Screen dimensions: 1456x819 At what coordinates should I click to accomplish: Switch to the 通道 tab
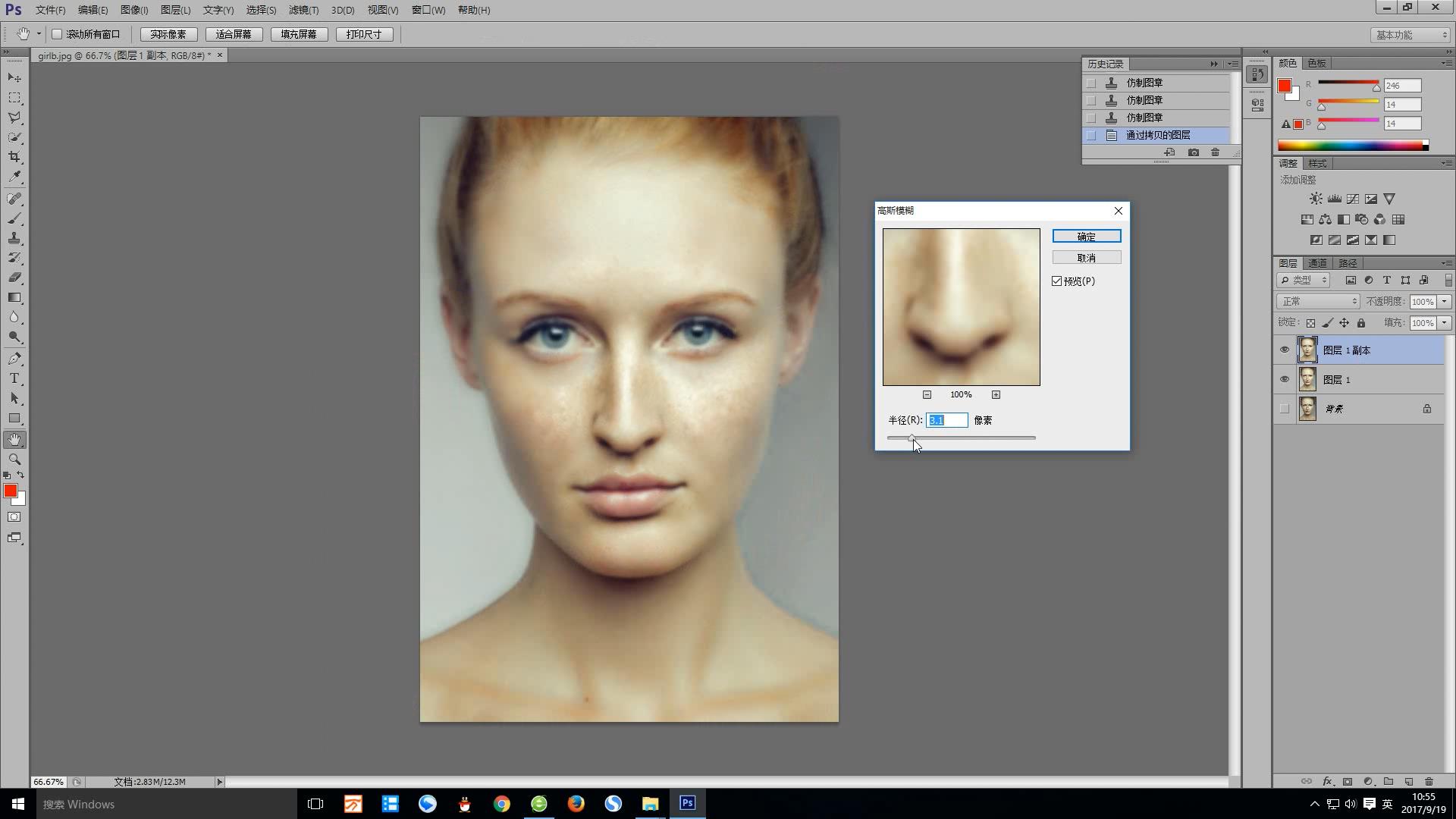coord(1317,263)
